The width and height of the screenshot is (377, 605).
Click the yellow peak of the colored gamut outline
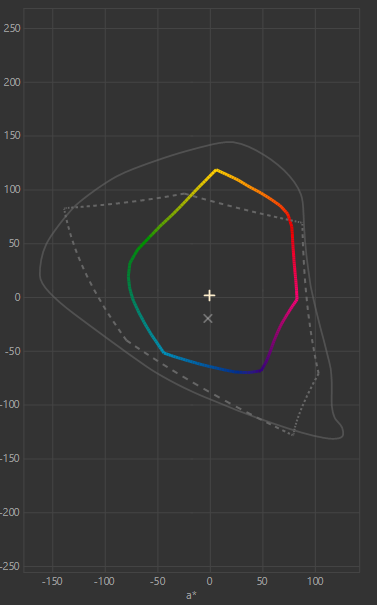coord(216,170)
